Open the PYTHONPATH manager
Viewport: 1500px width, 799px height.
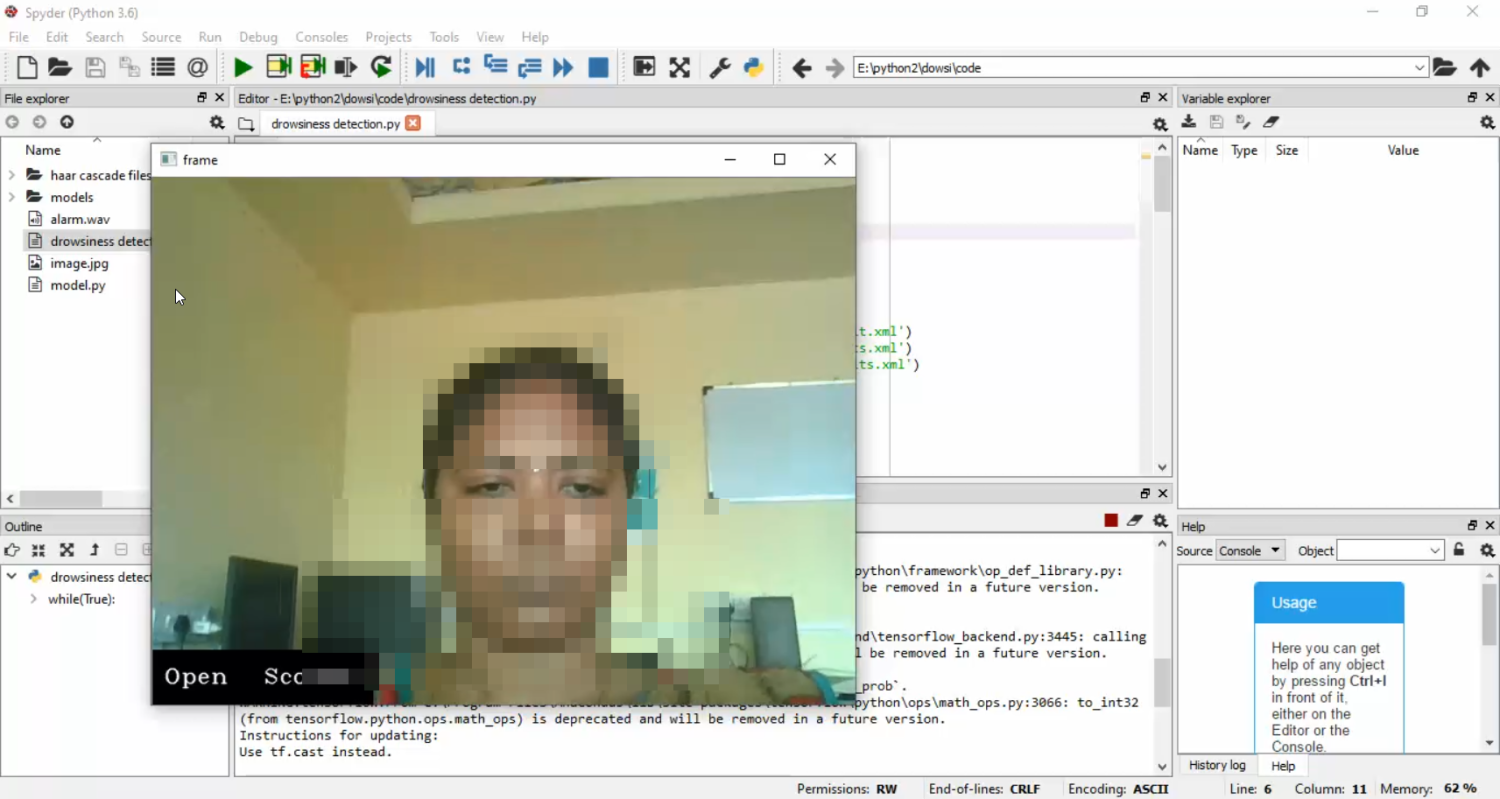click(754, 67)
